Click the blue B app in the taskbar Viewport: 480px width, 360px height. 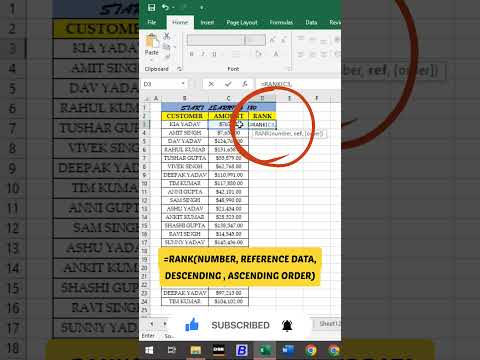pyautogui.click(x=242, y=350)
